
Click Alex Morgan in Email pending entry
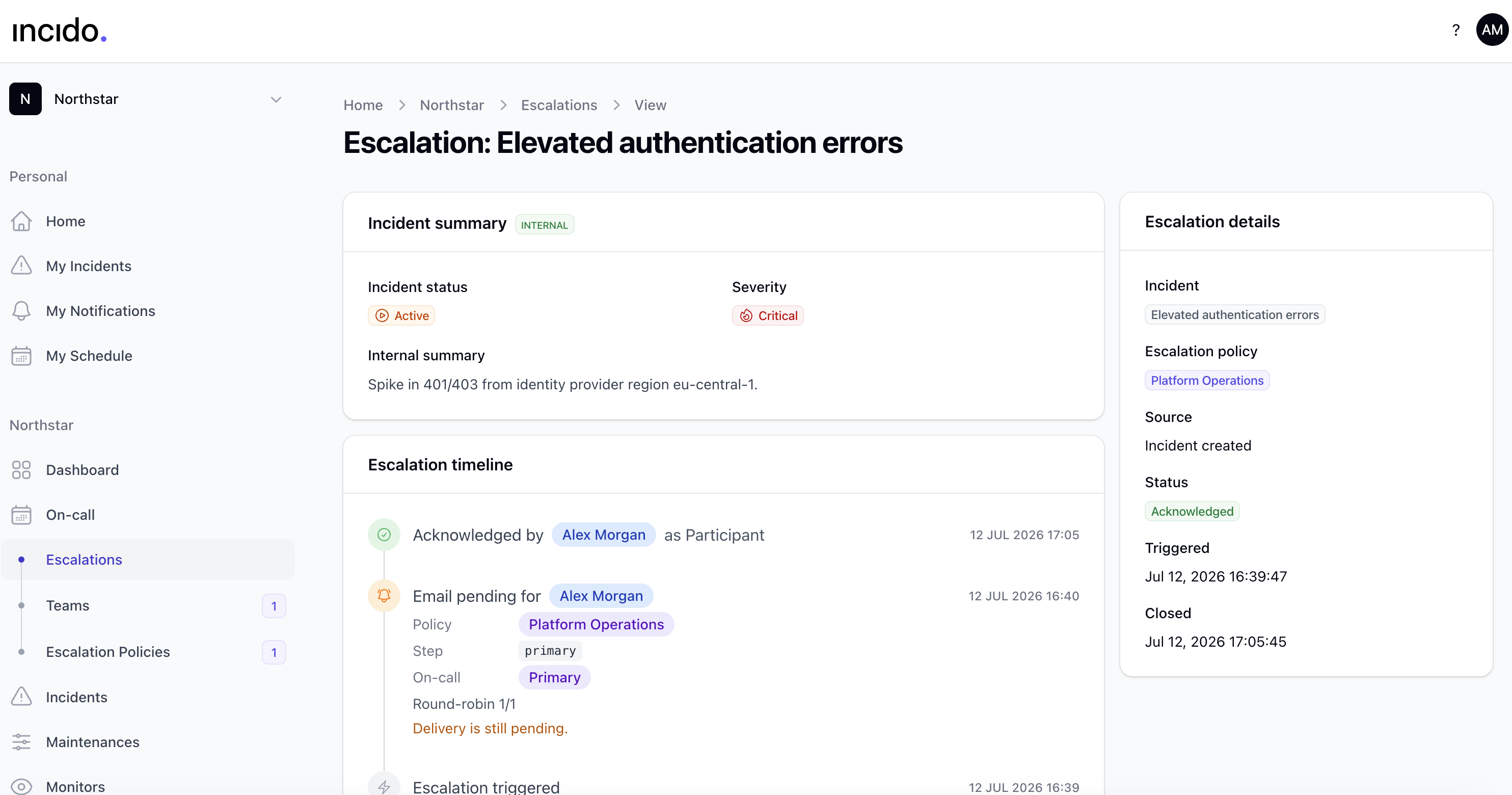pyautogui.click(x=601, y=595)
